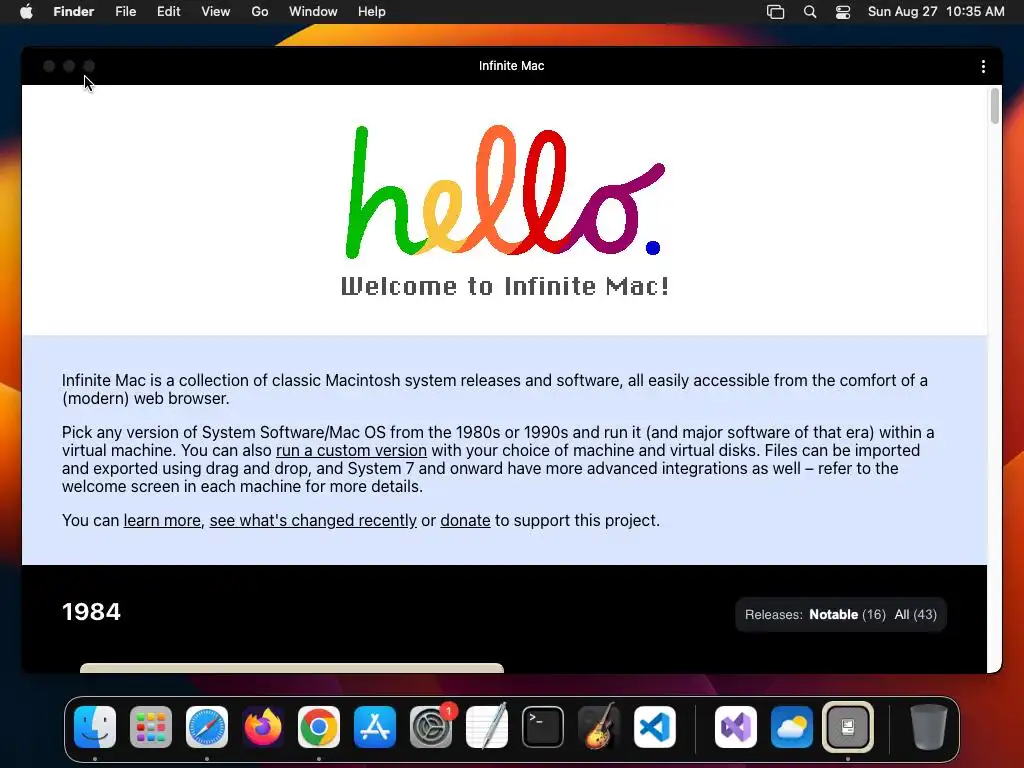The image size is (1024, 768).
Task: Open Control Center in menu bar
Action: click(843, 12)
